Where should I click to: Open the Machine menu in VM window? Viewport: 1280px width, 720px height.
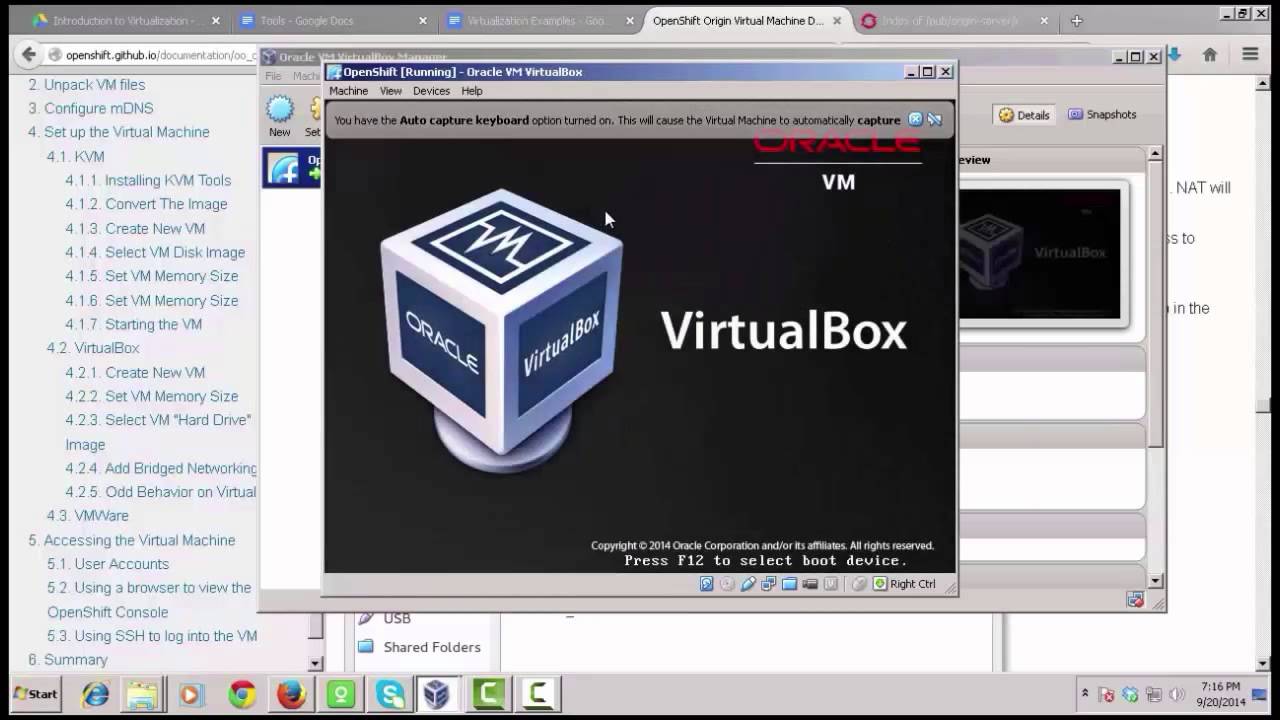click(349, 91)
